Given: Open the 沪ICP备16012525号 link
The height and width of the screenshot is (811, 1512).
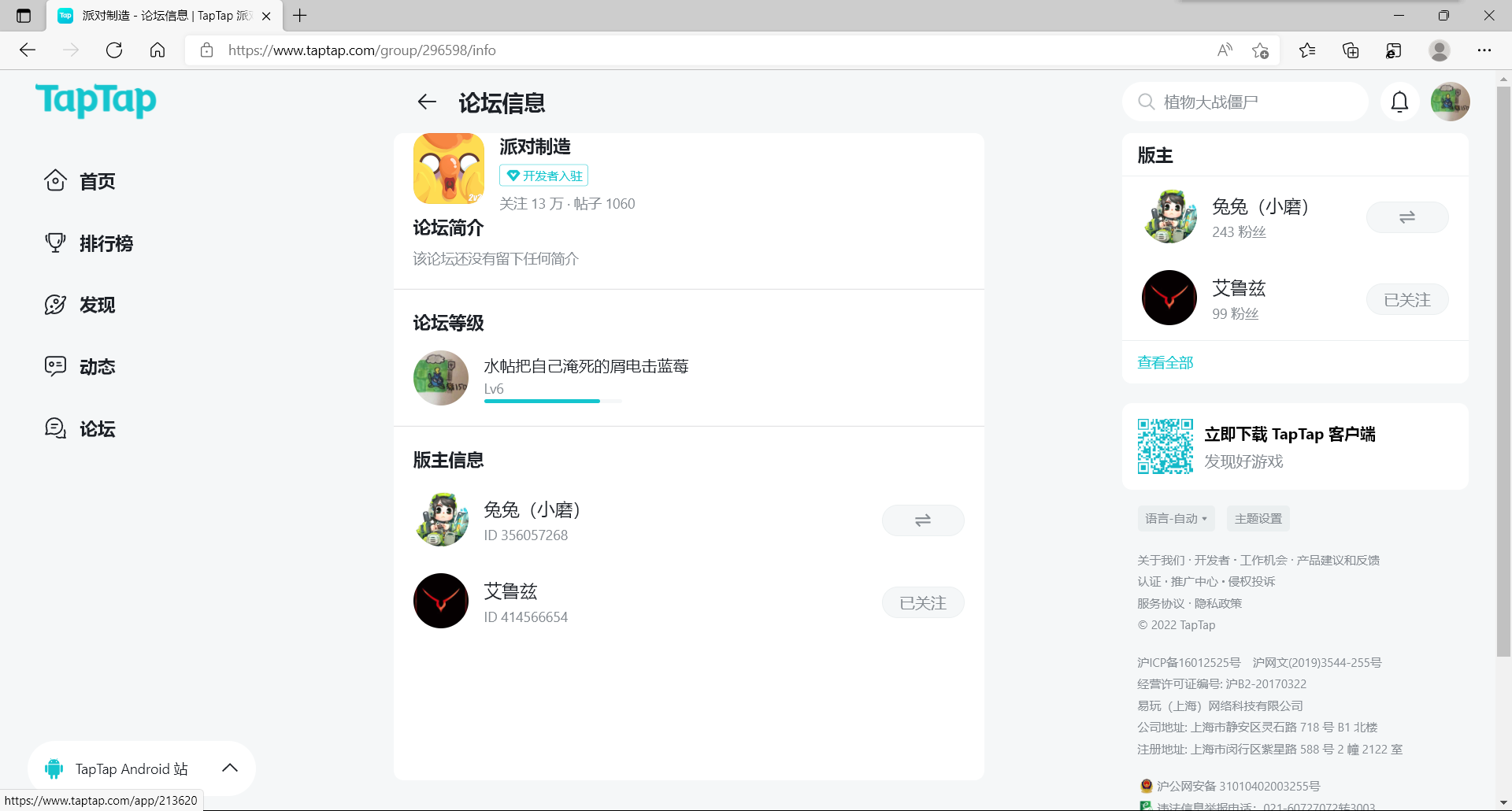Looking at the screenshot, I should pos(1189,662).
